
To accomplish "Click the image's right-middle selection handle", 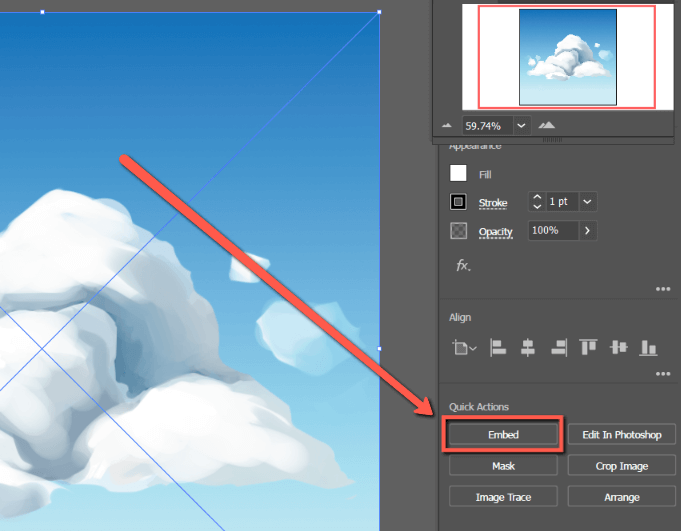I will tap(379, 349).
